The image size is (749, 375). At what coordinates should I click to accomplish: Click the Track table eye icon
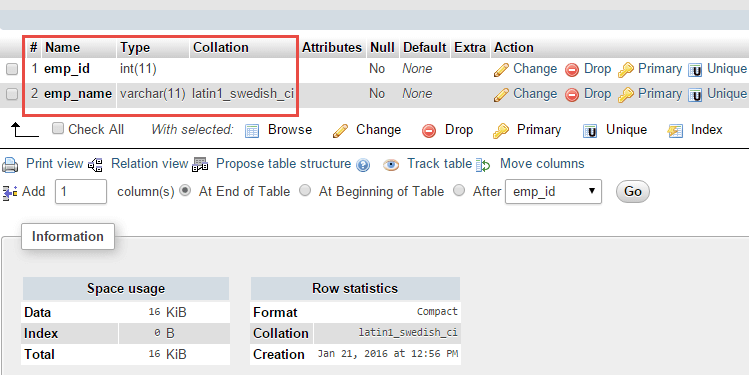(391, 165)
